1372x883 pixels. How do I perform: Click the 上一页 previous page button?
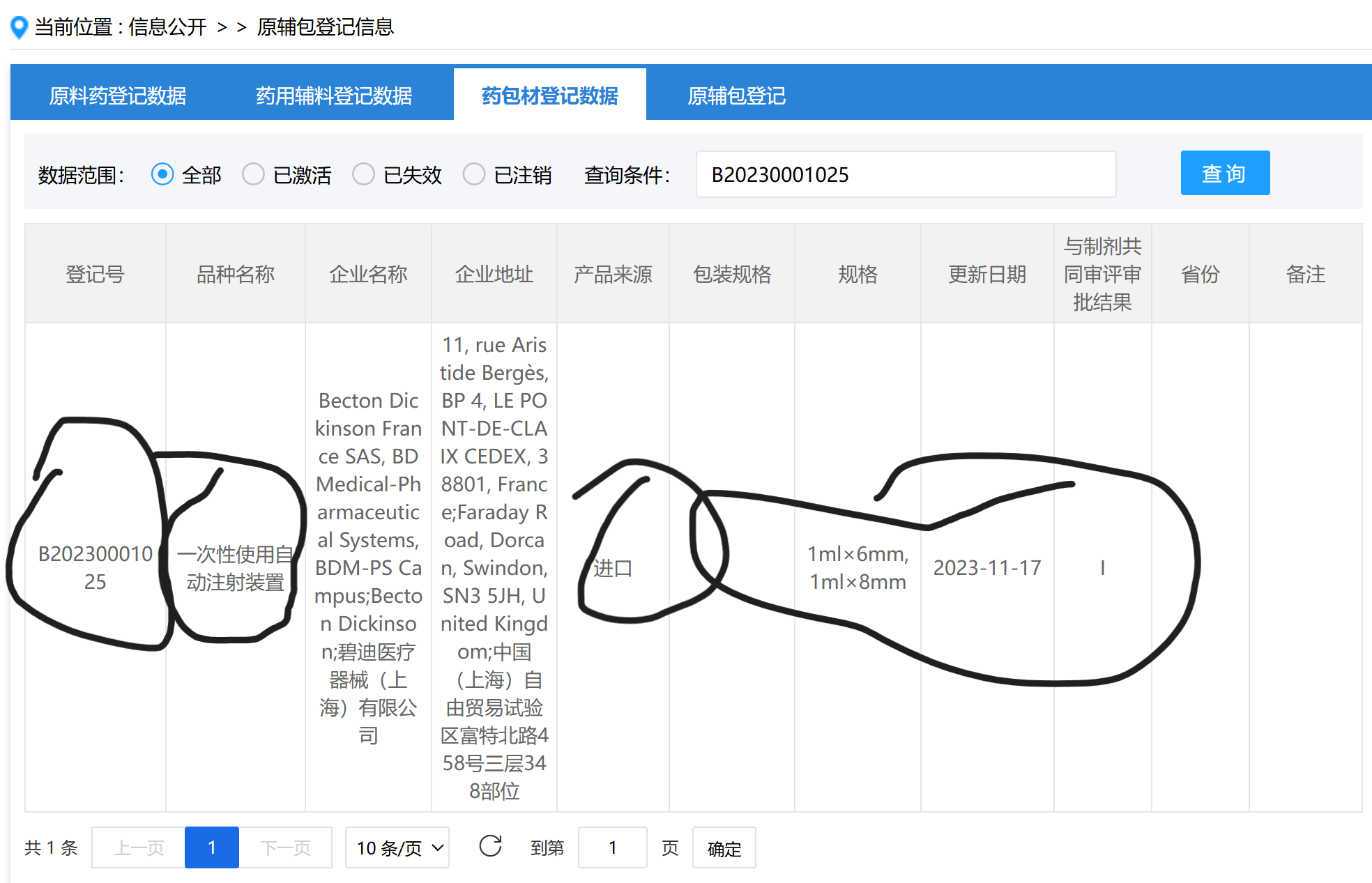(139, 847)
